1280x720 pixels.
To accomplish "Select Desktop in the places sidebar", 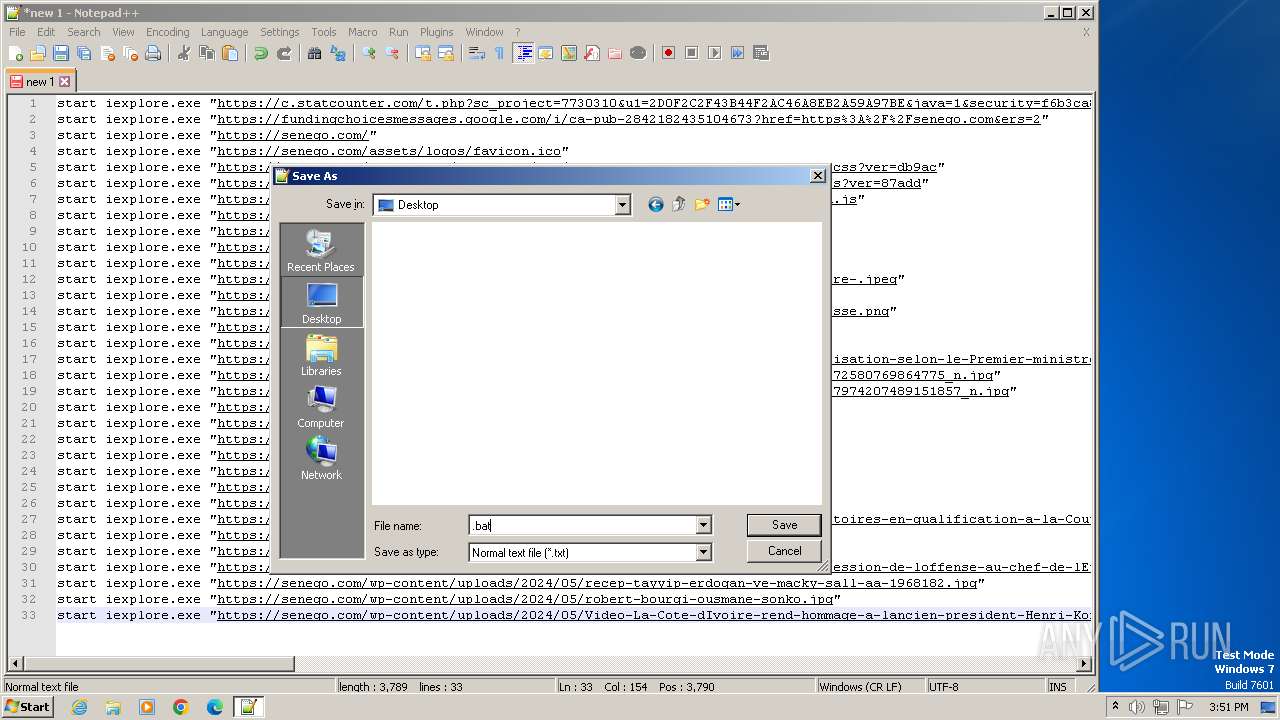I will coord(321,302).
